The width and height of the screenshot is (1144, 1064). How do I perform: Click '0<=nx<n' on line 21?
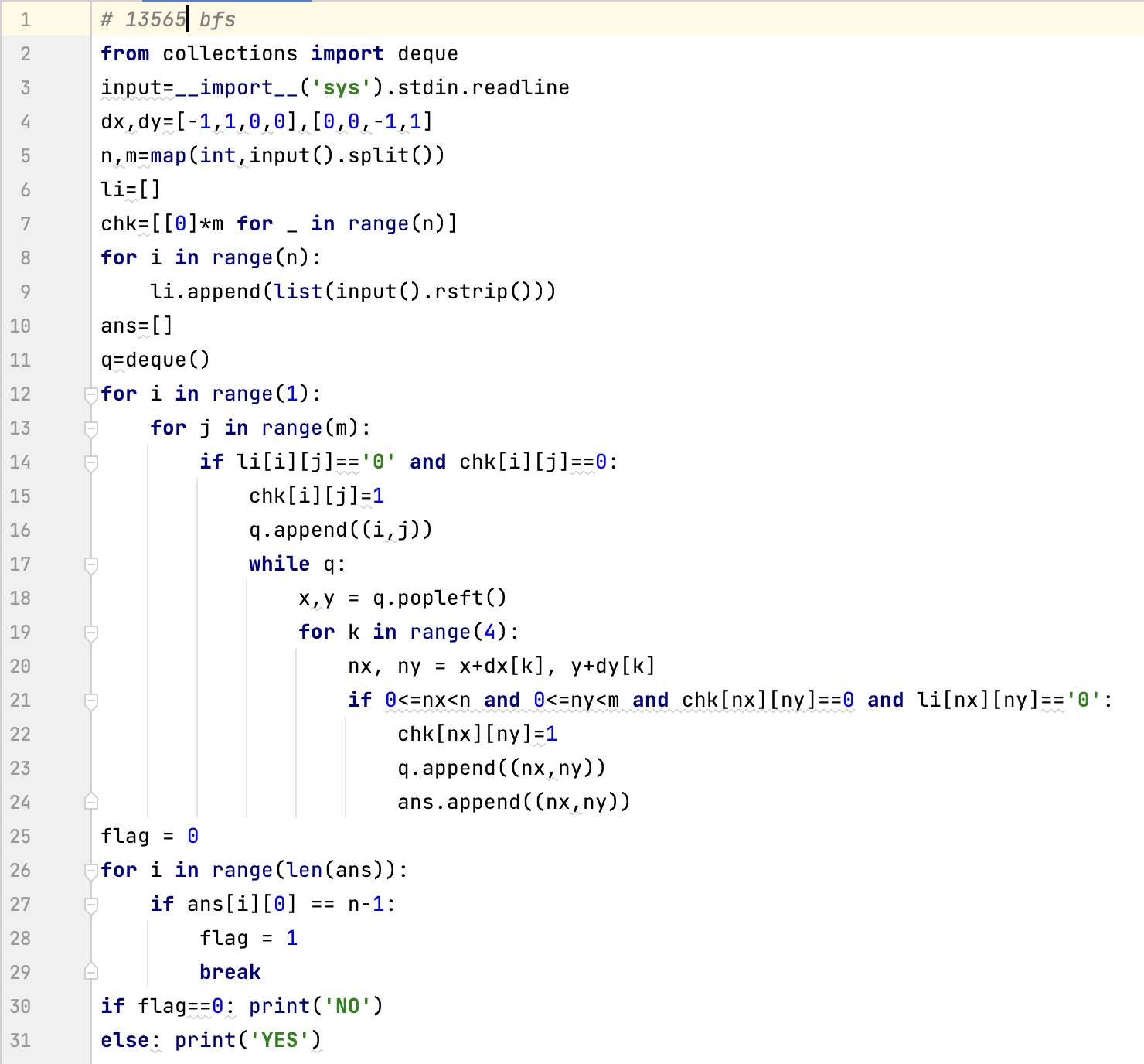[x=427, y=700]
